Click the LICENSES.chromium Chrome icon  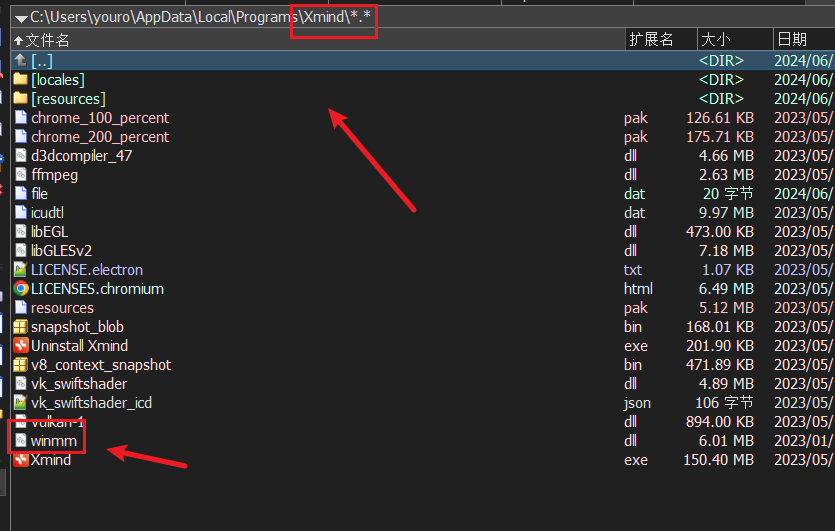click(x=21, y=289)
